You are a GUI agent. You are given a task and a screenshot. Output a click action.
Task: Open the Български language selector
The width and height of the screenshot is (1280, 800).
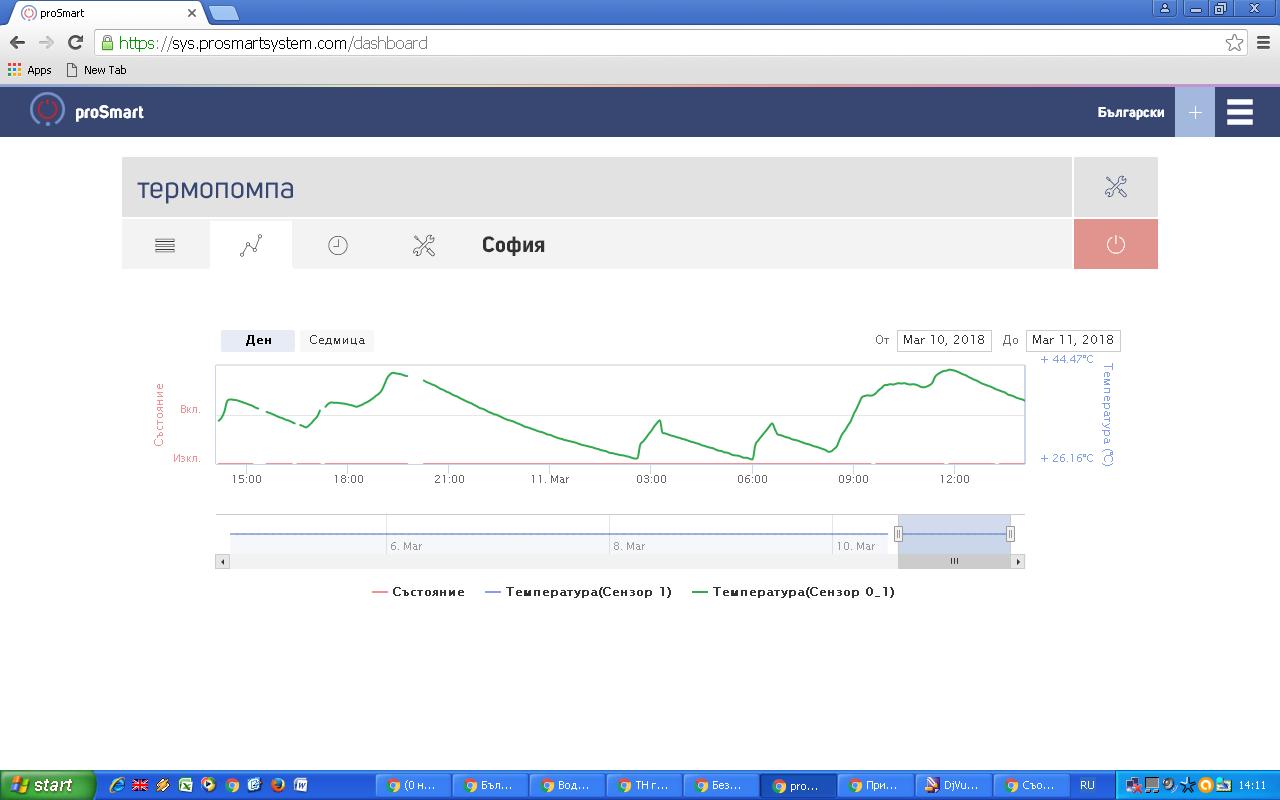pyautogui.click(x=1130, y=112)
